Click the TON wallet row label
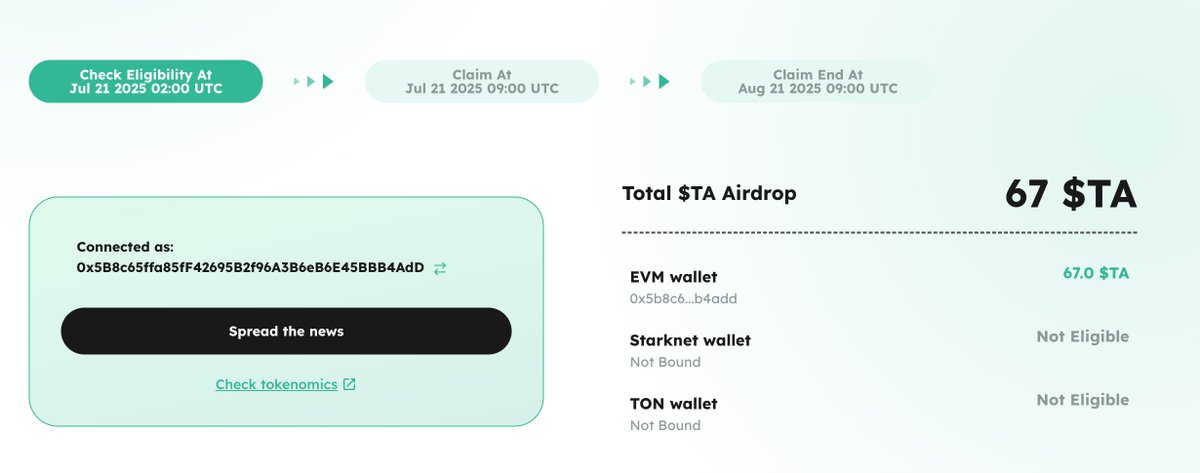Viewport: 1200px width, 473px height. 673,404
